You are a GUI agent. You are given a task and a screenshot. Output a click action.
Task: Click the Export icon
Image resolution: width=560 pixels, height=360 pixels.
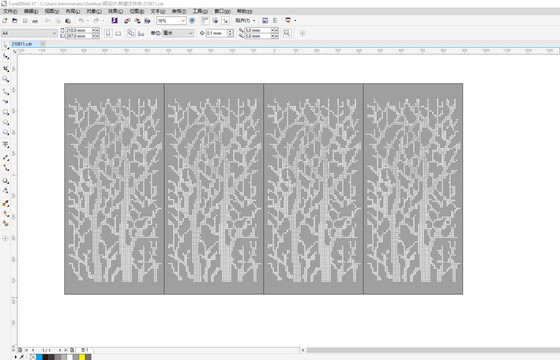137,21
